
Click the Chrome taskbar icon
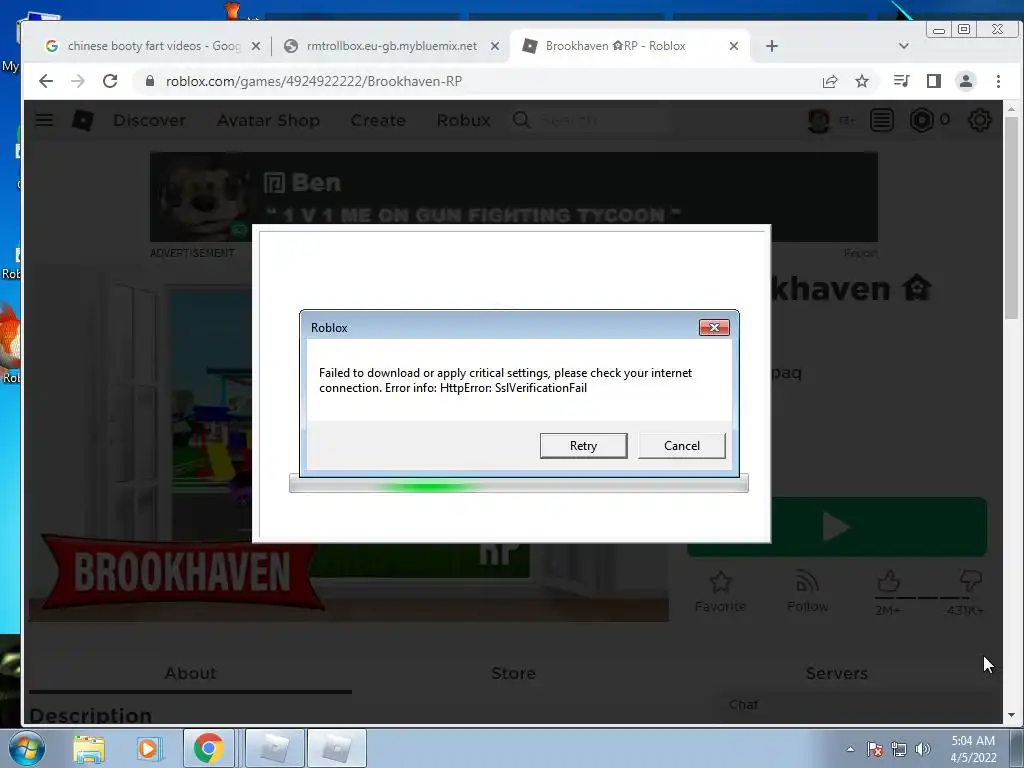tap(208, 748)
